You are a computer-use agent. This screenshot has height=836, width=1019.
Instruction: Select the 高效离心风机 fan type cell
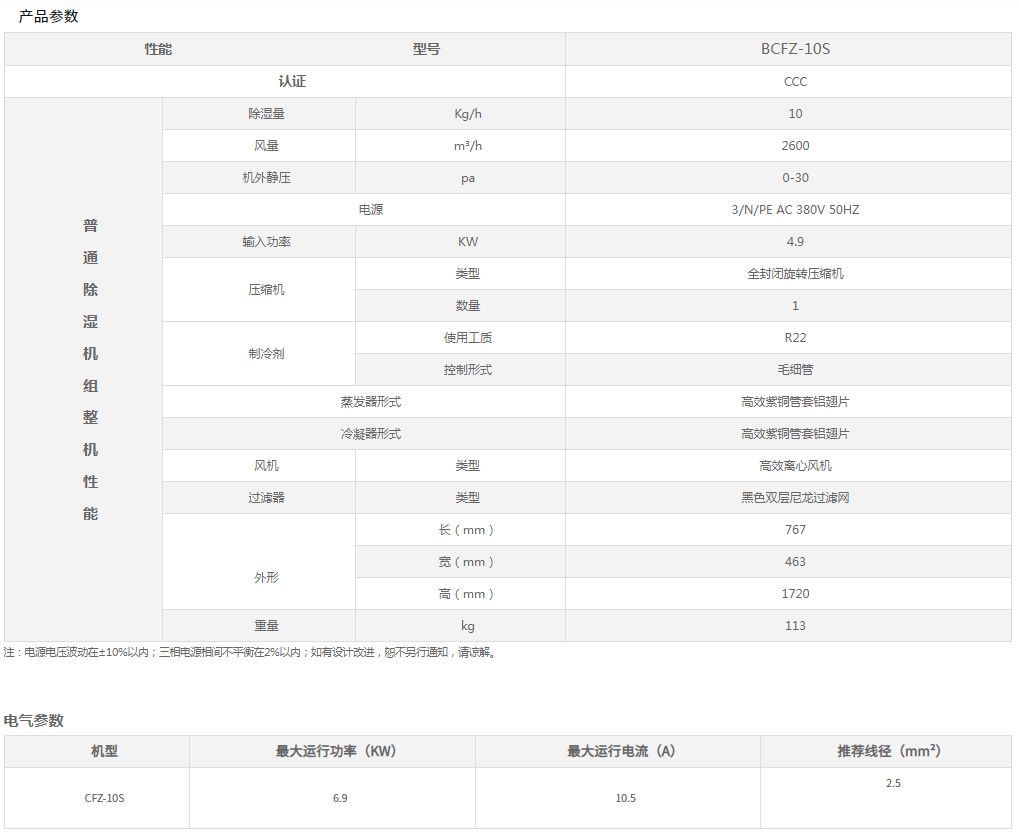795,466
